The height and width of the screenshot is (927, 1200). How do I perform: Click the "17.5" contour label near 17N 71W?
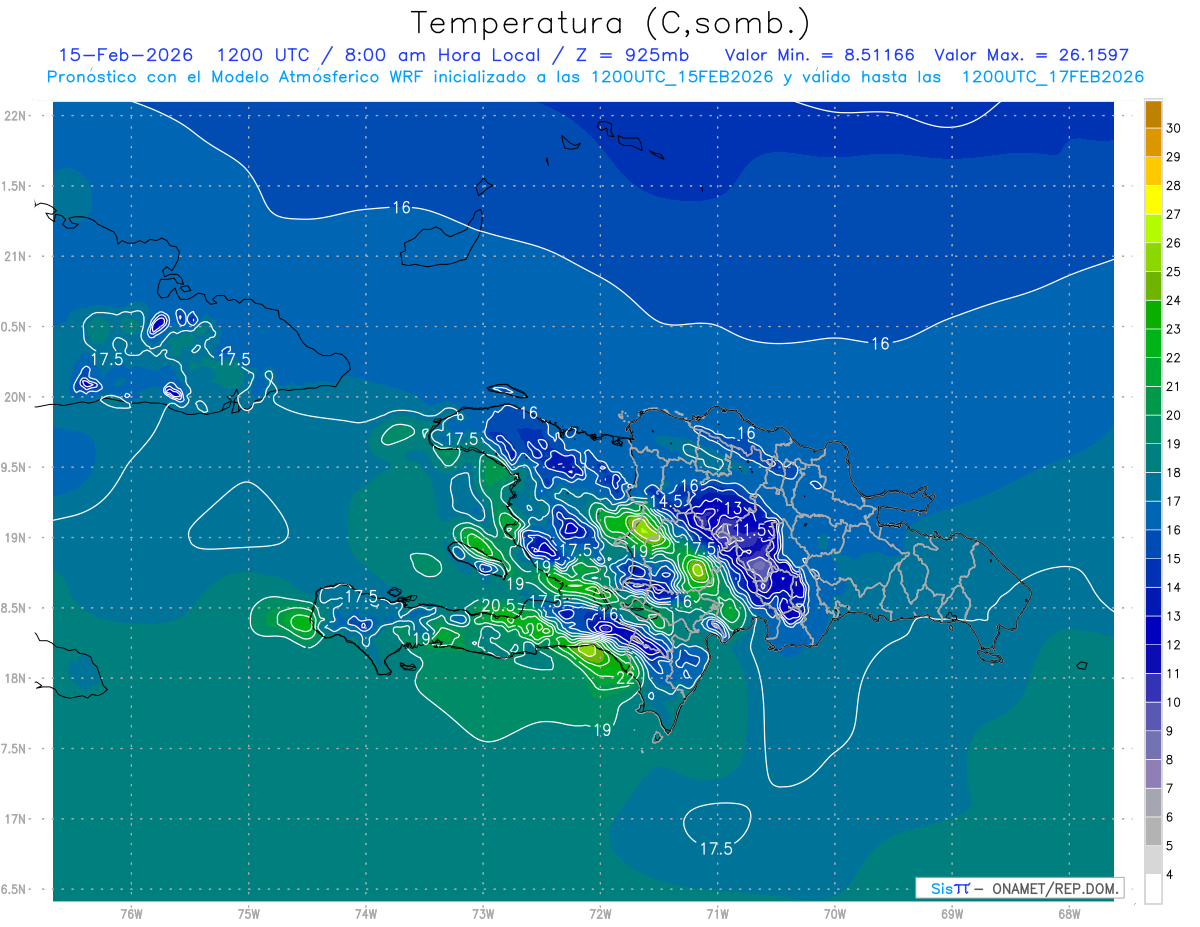click(716, 848)
